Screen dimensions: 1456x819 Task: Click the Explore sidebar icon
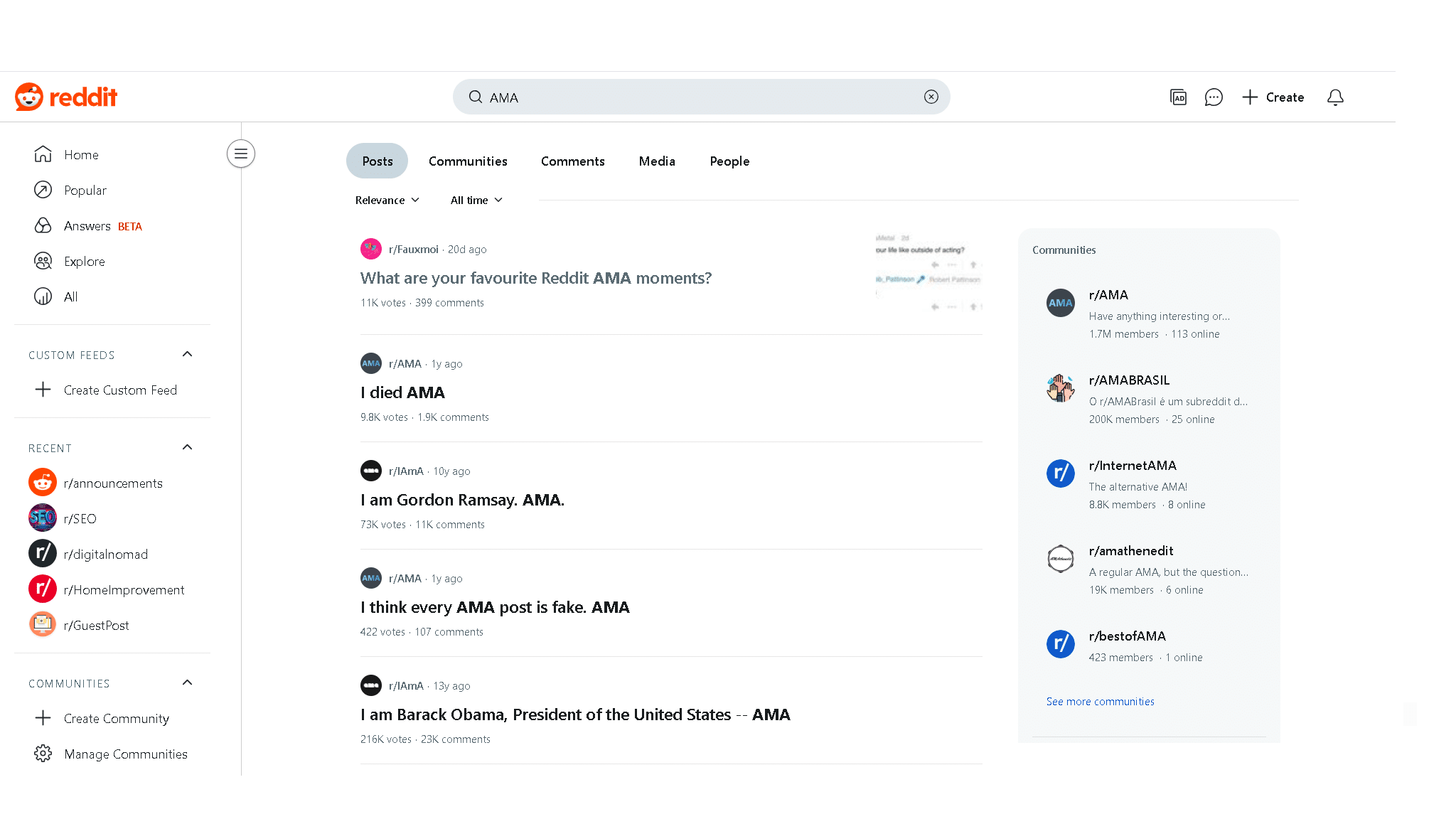click(43, 261)
